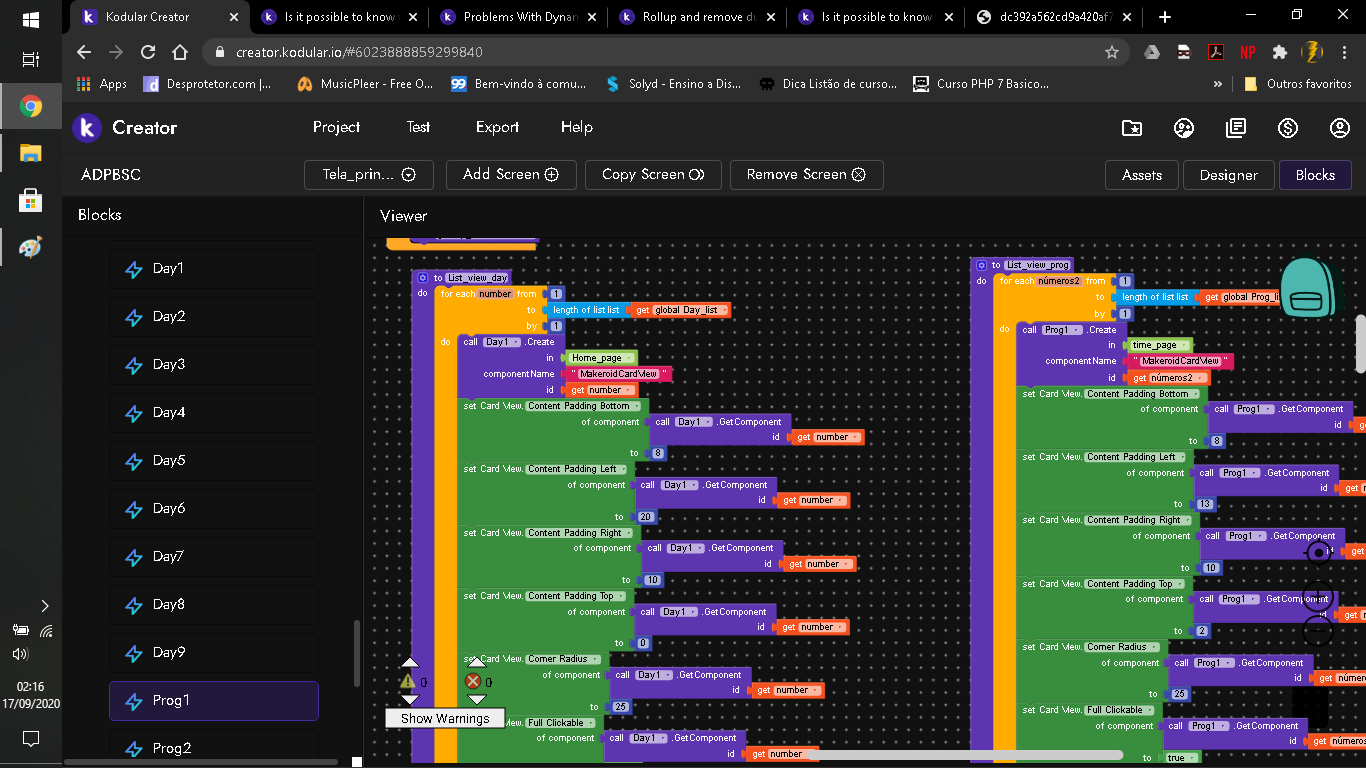Open the mutator gear on List_view_day procedure

[423, 278]
